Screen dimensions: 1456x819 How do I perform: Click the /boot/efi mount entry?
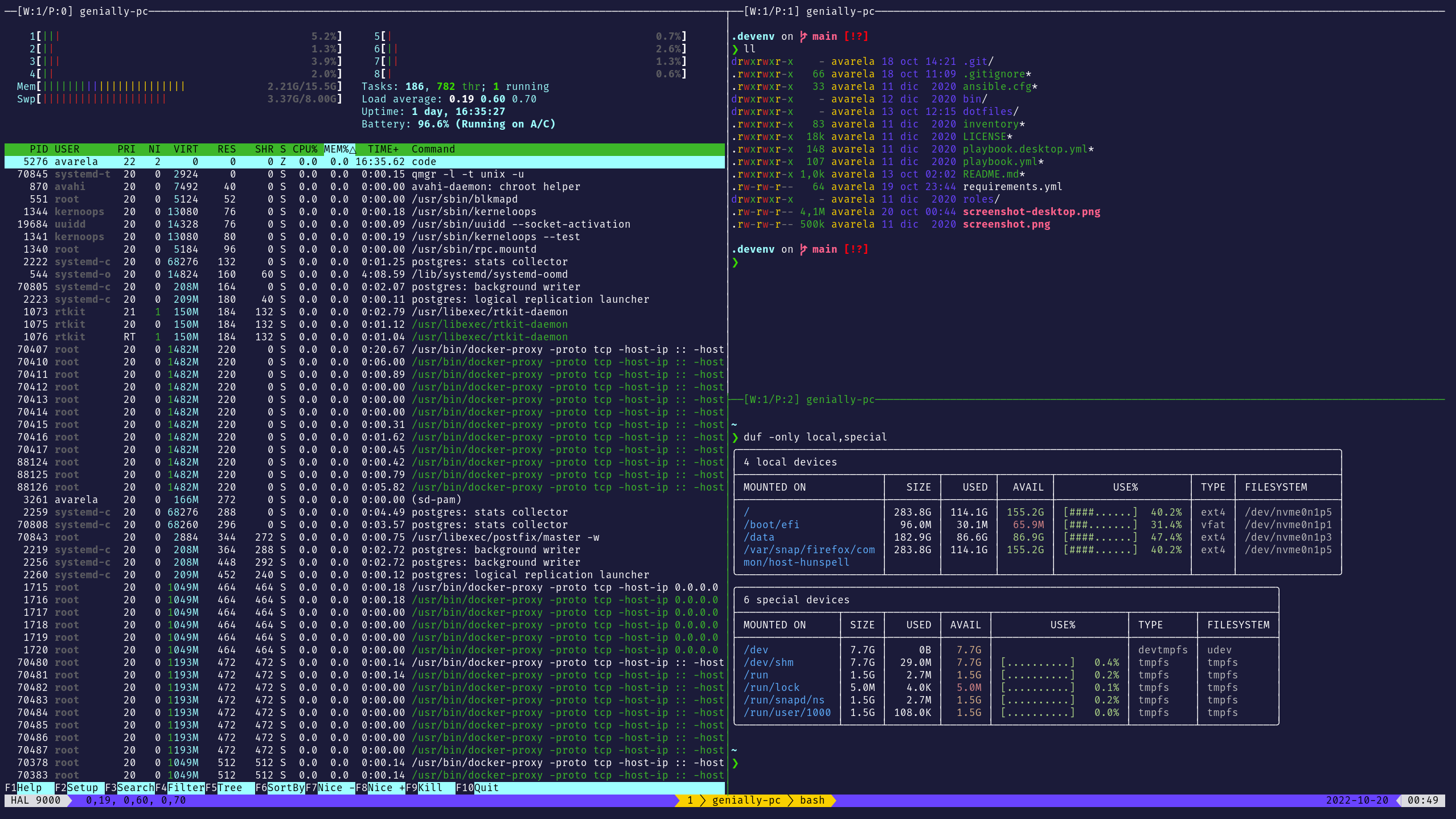(771, 525)
